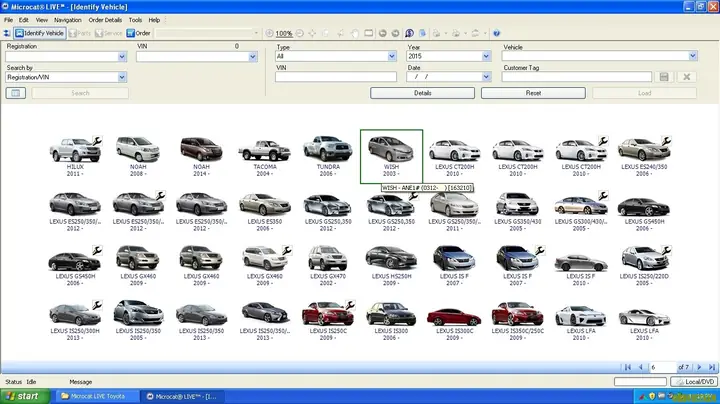Expand the Search by Registration/VIN dropdown
Image resolution: width=720 pixels, height=404 pixels.
[122, 77]
